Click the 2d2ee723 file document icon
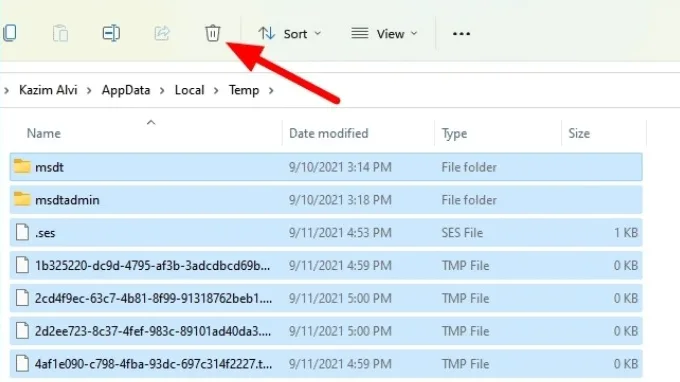Screen dimensions: 680x382 (22, 331)
